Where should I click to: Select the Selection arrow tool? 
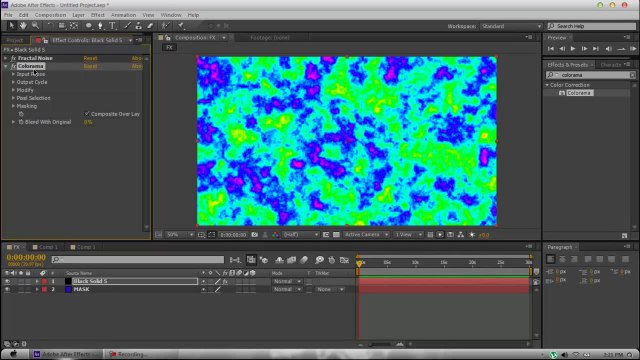[11, 26]
